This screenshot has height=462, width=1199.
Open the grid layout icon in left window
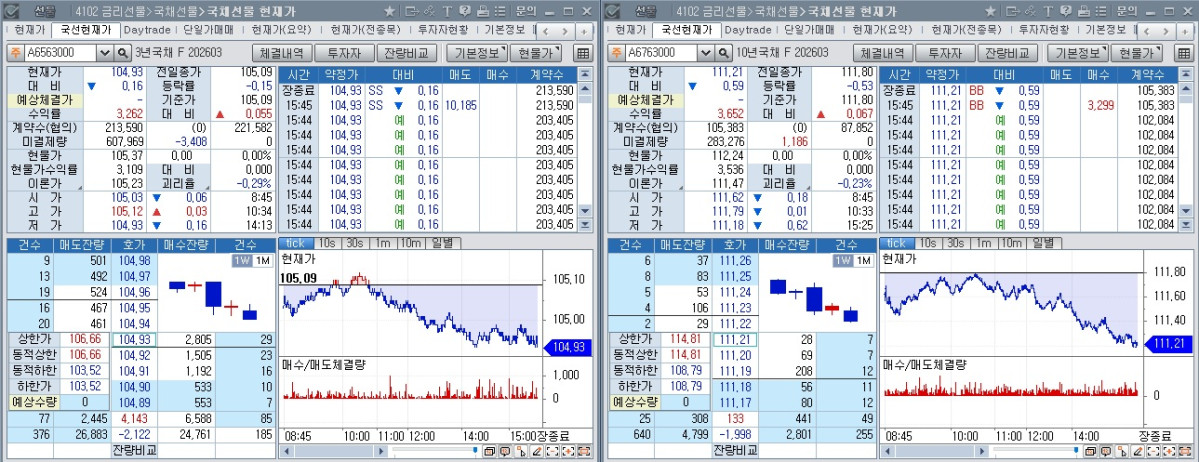[x=583, y=53]
